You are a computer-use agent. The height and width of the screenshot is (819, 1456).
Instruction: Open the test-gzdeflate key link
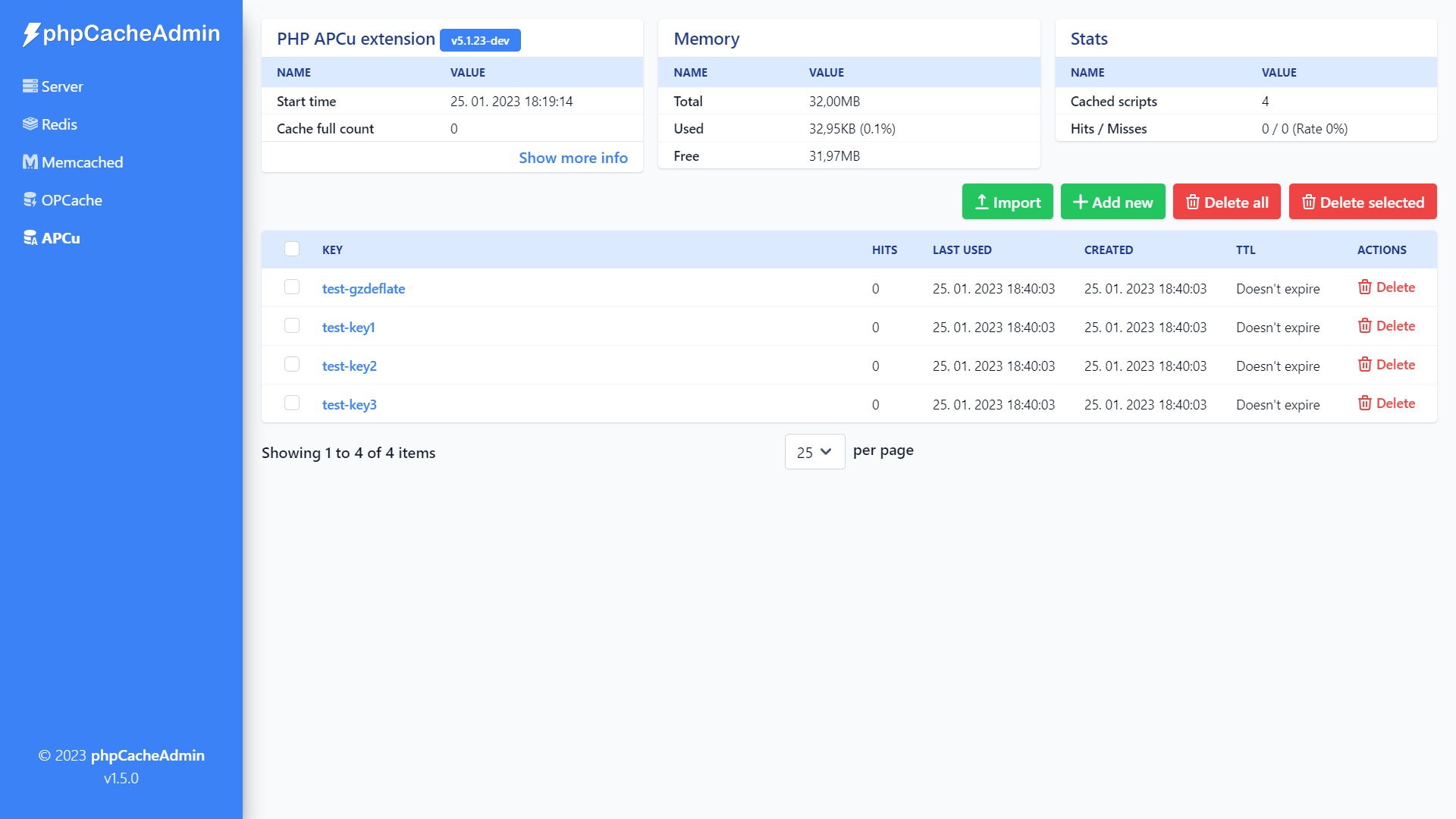click(x=363, y=289)
